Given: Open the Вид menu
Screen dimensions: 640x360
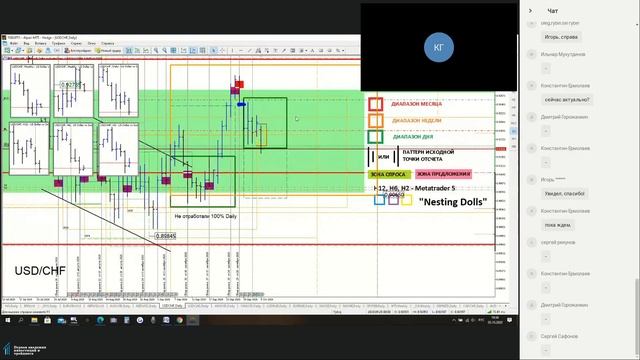Looking at the screenshot, I should point(27,43).
